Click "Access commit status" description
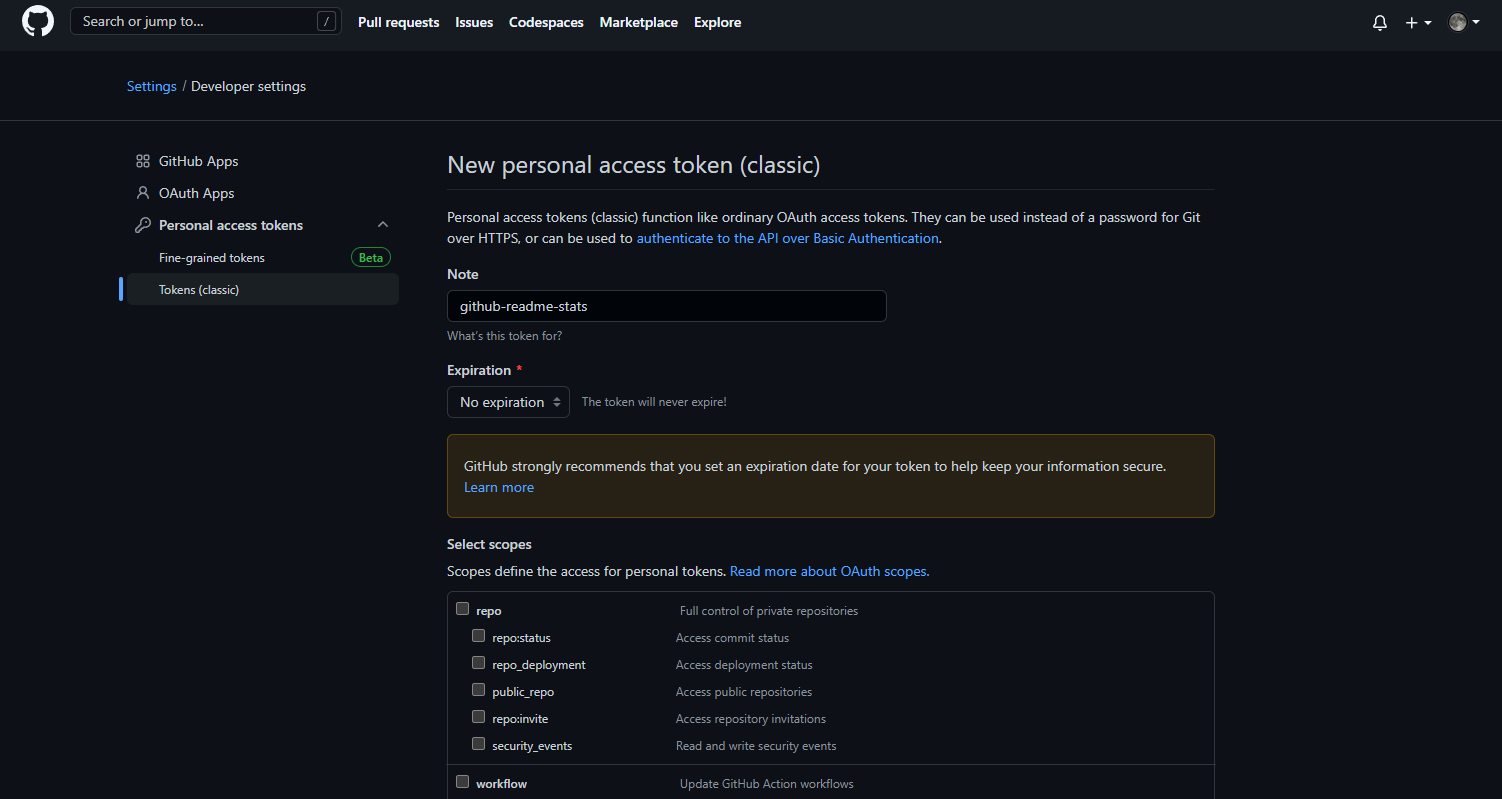This screenshot has height=799, width=1502. [733, 637]
